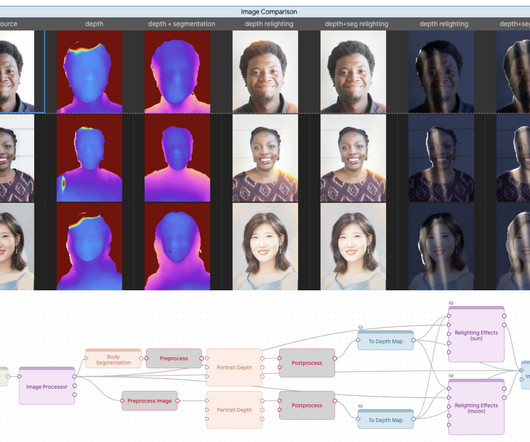Click the eye icon above the upper To Depth Map node
Image resolution: width=530 pixels, height=442 pixels.
click(360, 327)
